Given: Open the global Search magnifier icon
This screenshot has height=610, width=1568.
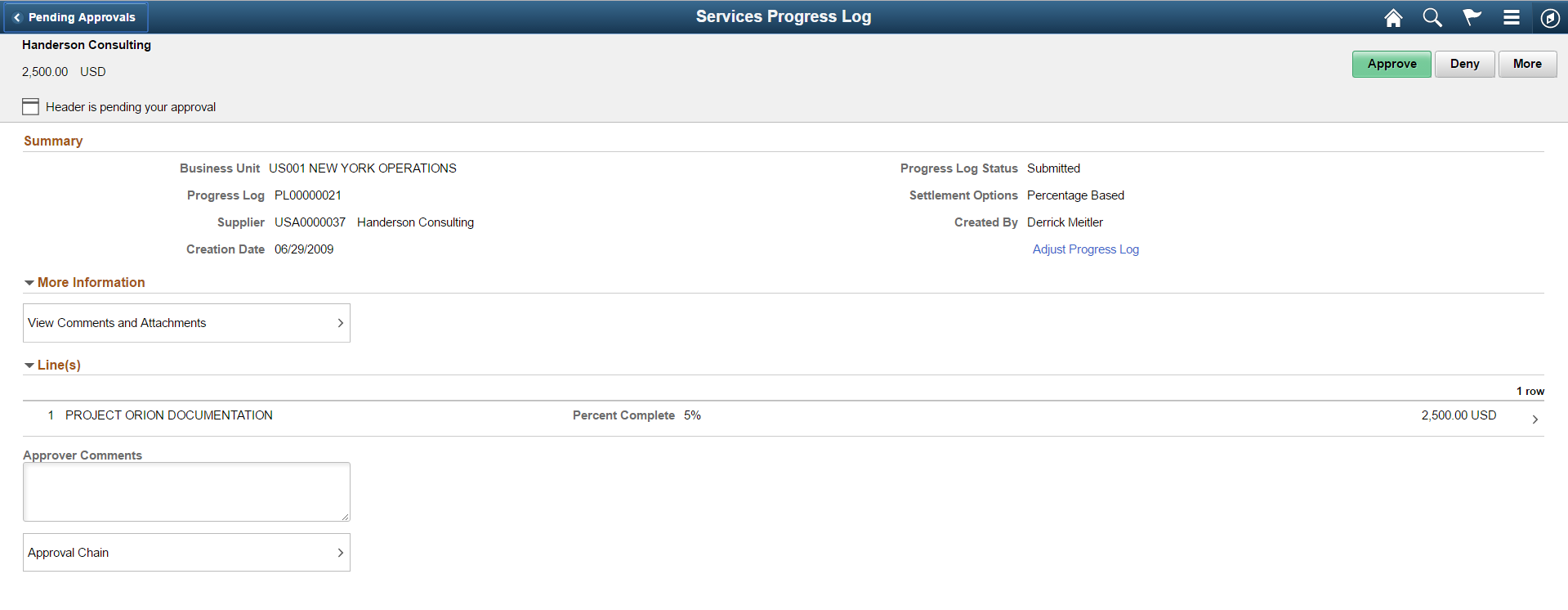Looking at the screenshot, I should [1432, 17].
